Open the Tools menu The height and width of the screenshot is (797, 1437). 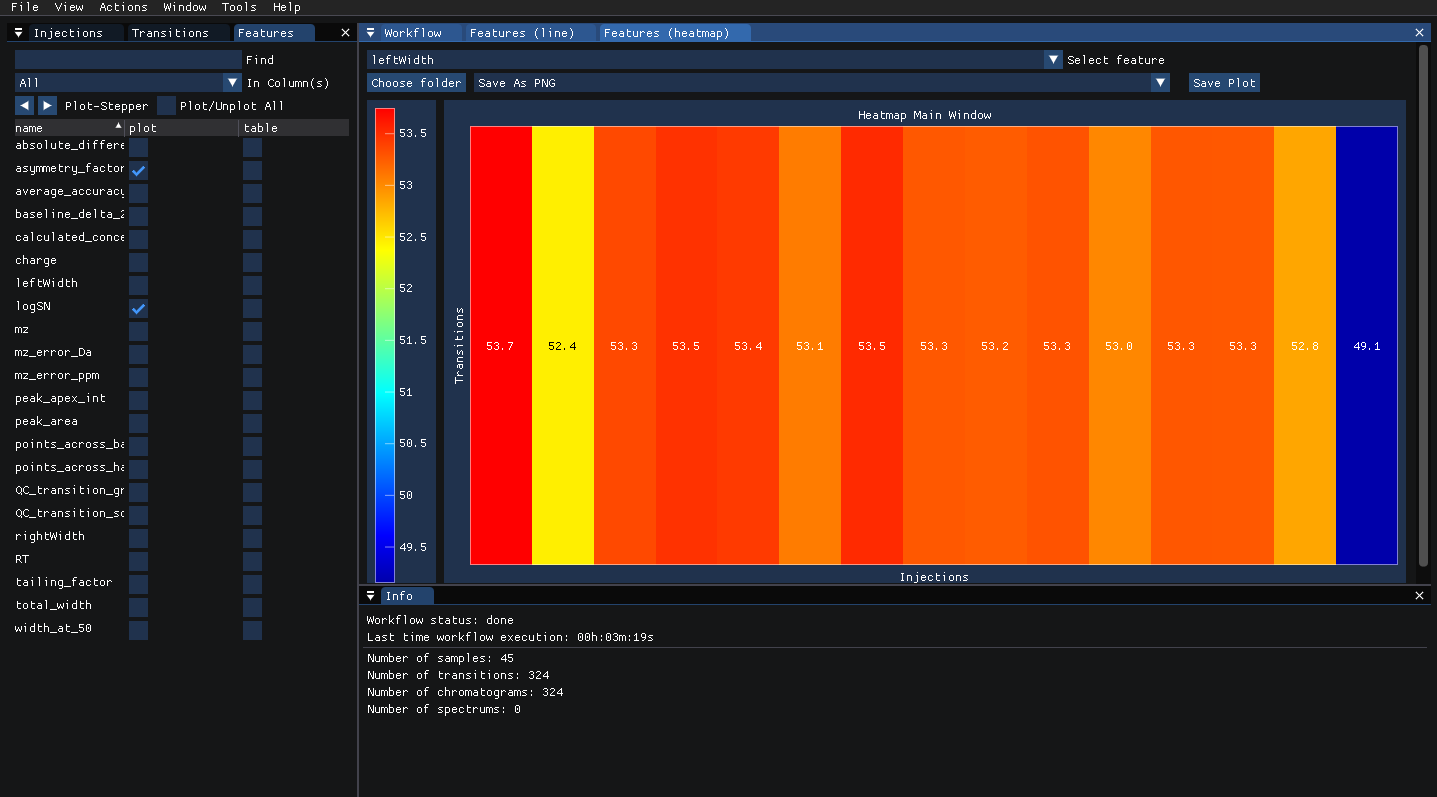239,7
